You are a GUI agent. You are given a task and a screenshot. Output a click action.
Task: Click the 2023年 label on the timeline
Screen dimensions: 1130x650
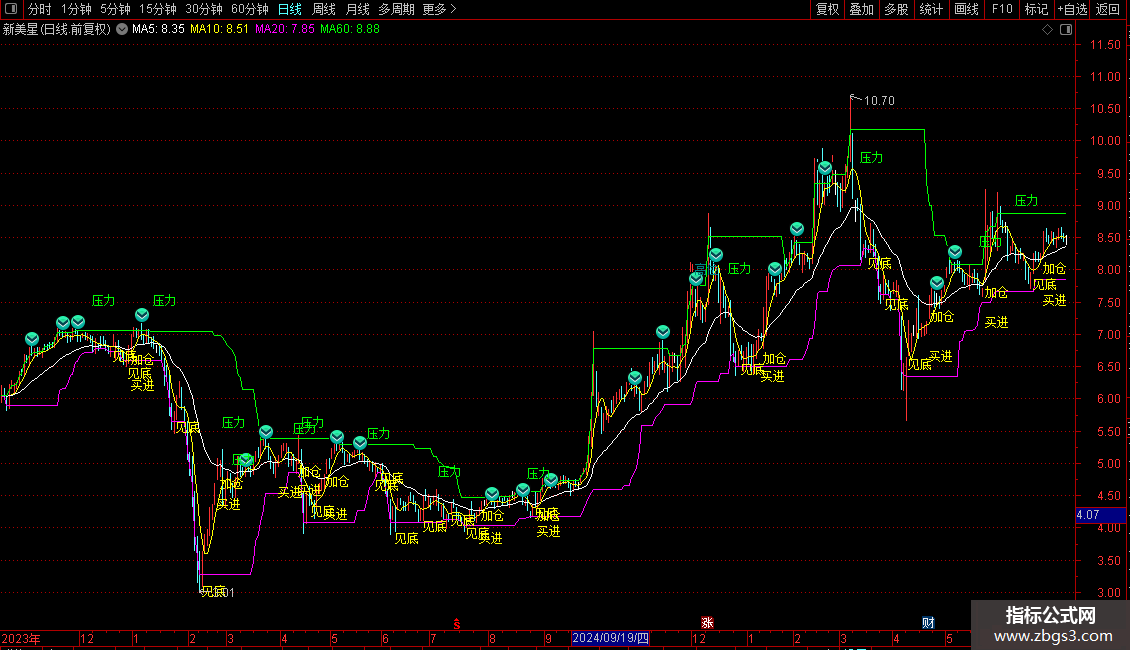[21, 638]
